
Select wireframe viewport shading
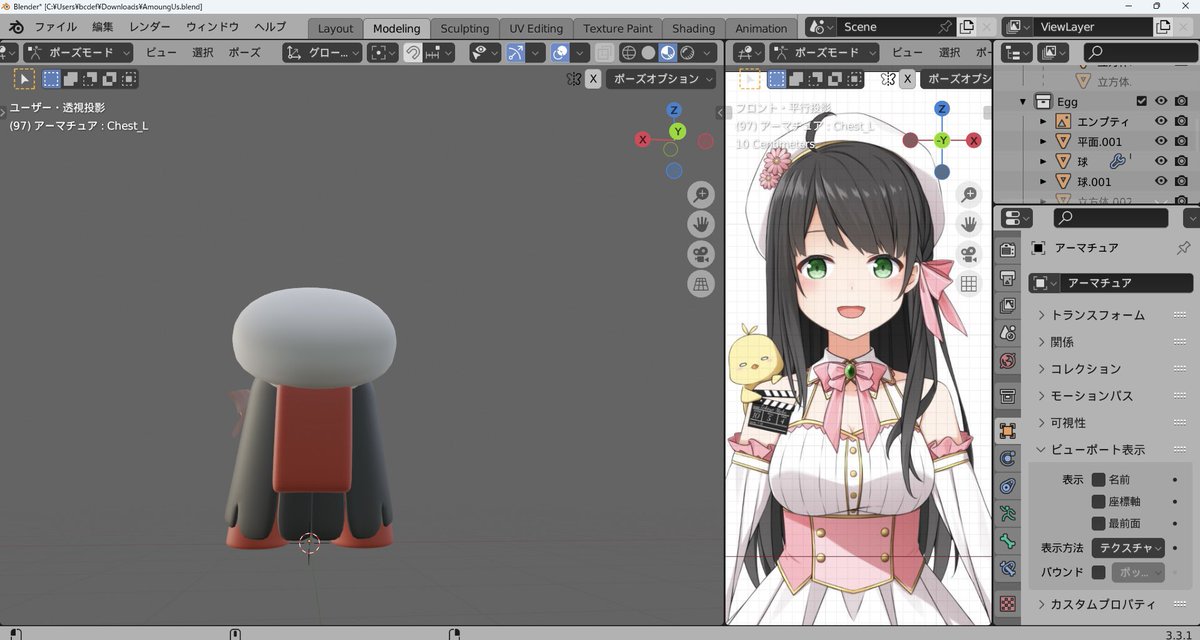click(629, 53)
